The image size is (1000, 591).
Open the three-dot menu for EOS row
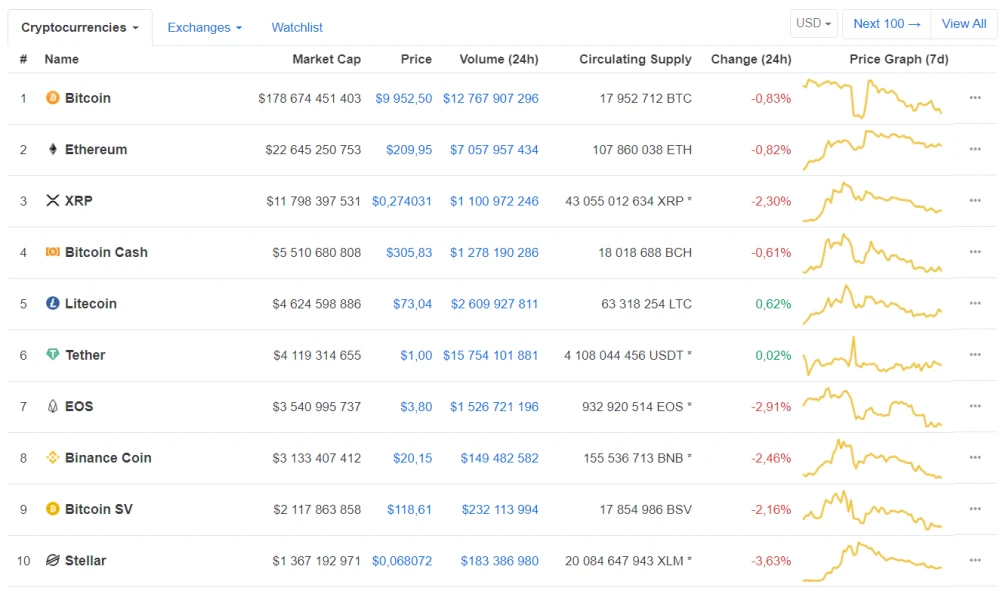[x=975, y=406]
